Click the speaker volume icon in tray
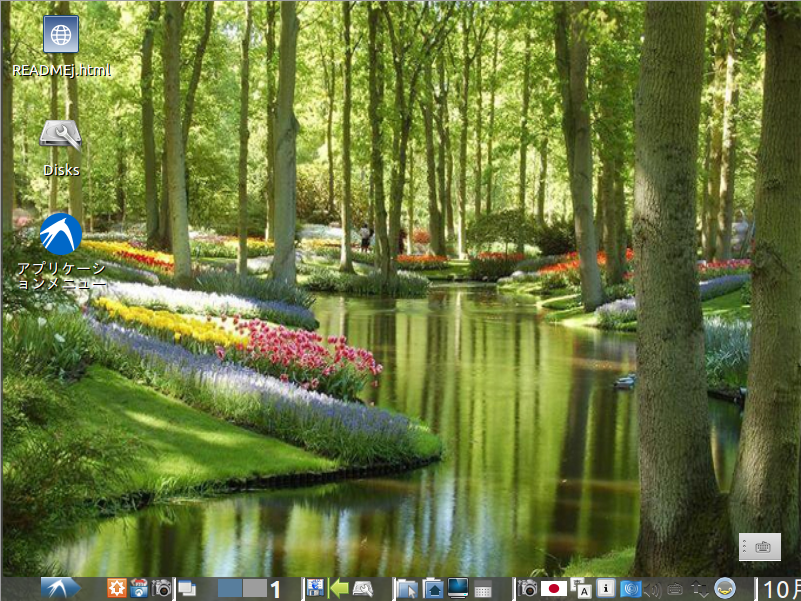Screen dimensions: 801x601 pyautogui.click(x=653, y=589)
